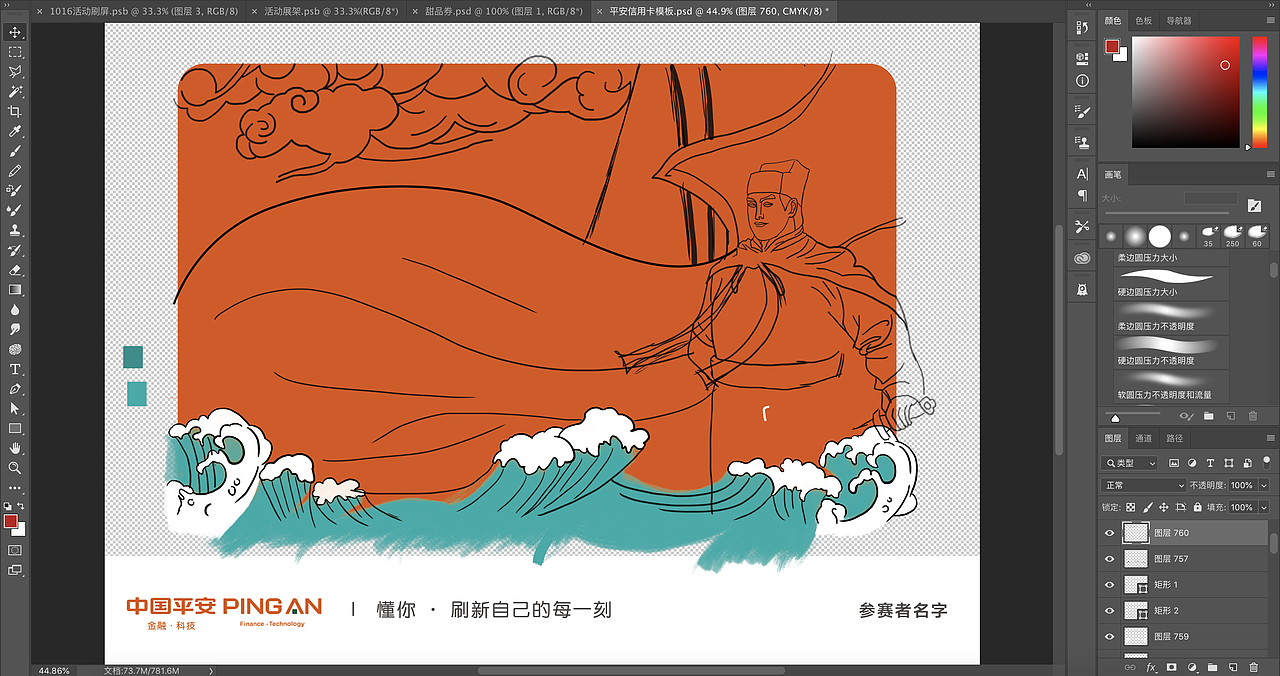Hide layer 图层 759

point(1109,636)
